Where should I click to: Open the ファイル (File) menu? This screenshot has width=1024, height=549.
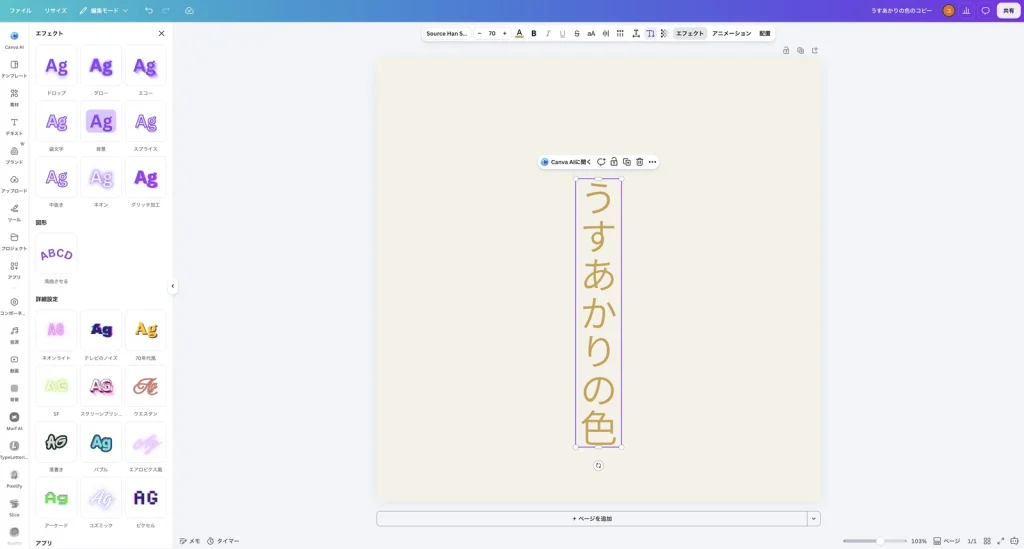point(20,10)
